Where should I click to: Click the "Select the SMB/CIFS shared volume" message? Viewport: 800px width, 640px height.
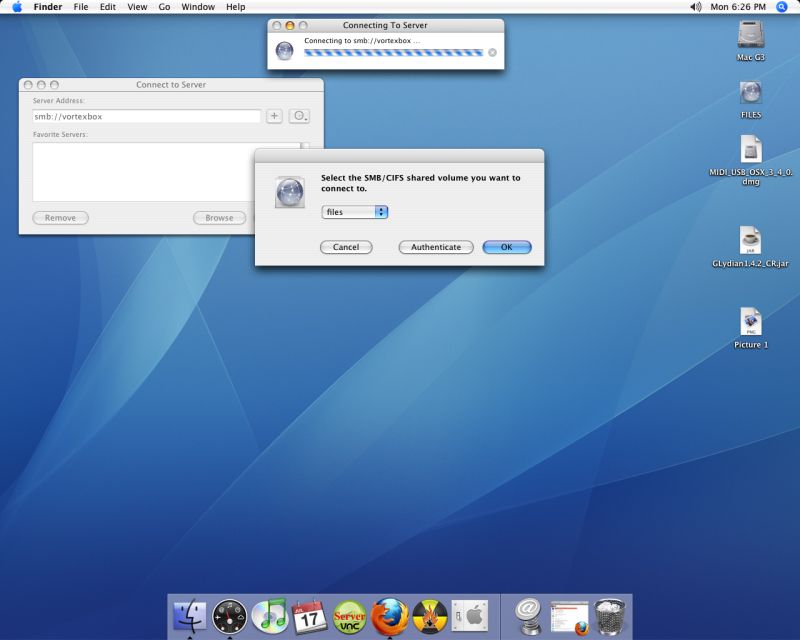coord(420,183)
